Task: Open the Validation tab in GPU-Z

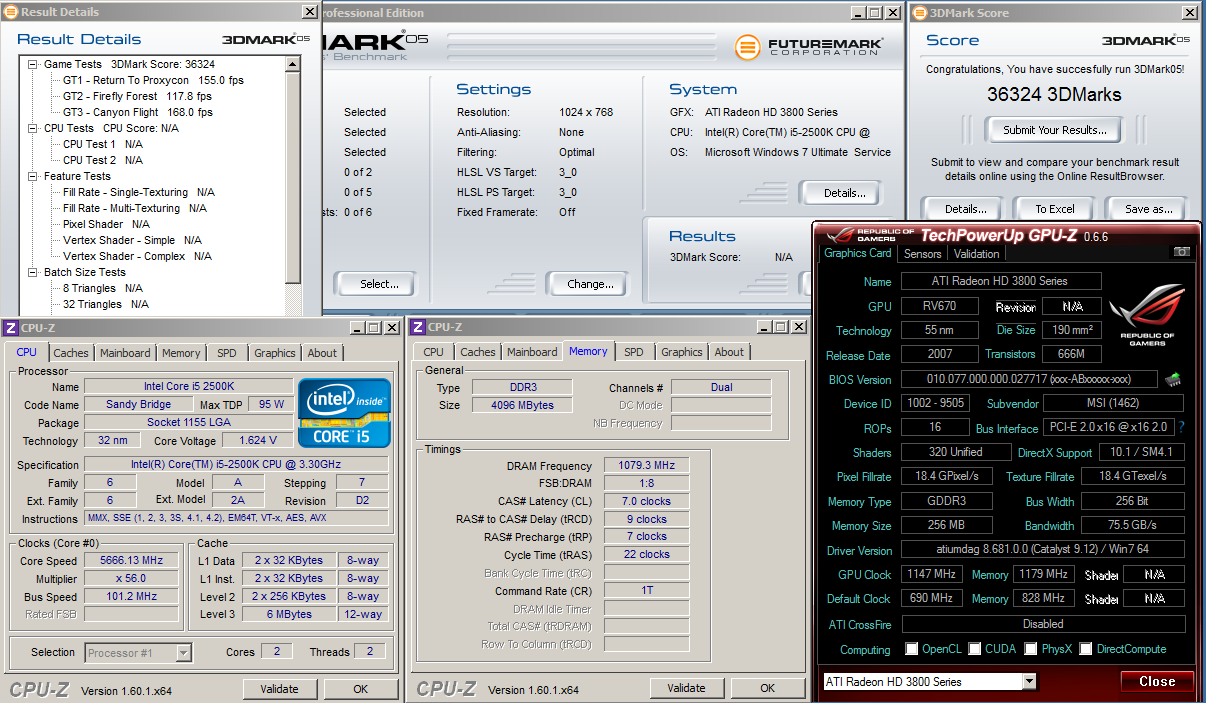Action: click(x=977, y=254)
